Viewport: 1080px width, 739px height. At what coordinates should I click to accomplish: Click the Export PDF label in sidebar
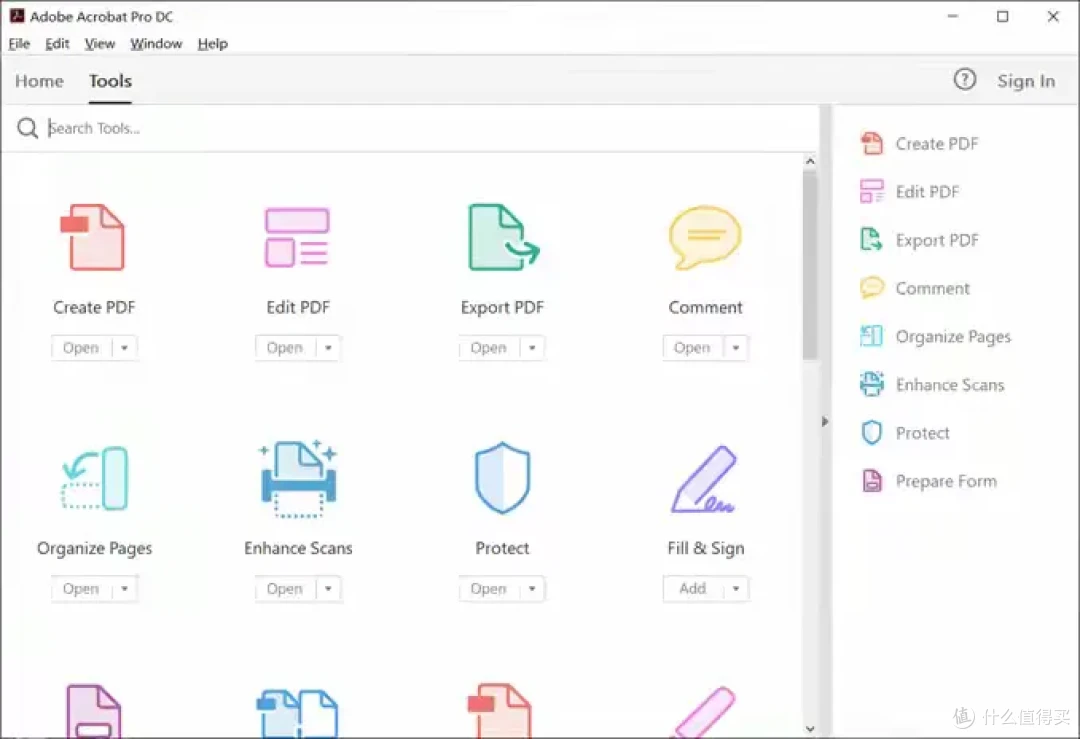click(x=937, y=240)
